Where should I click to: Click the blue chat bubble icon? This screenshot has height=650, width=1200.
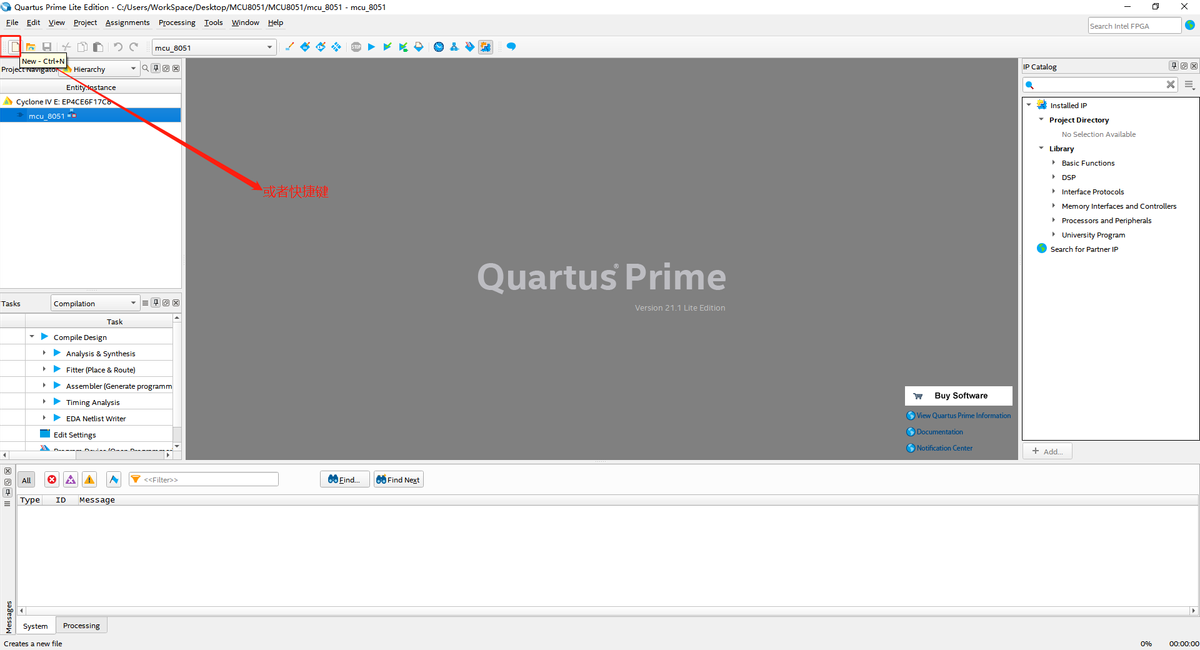pyautogui.click(x=511, y=47)
